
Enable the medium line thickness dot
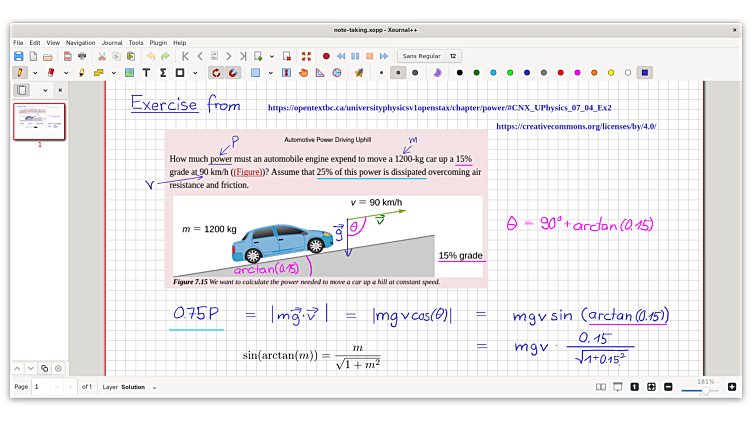coord(399,72)
